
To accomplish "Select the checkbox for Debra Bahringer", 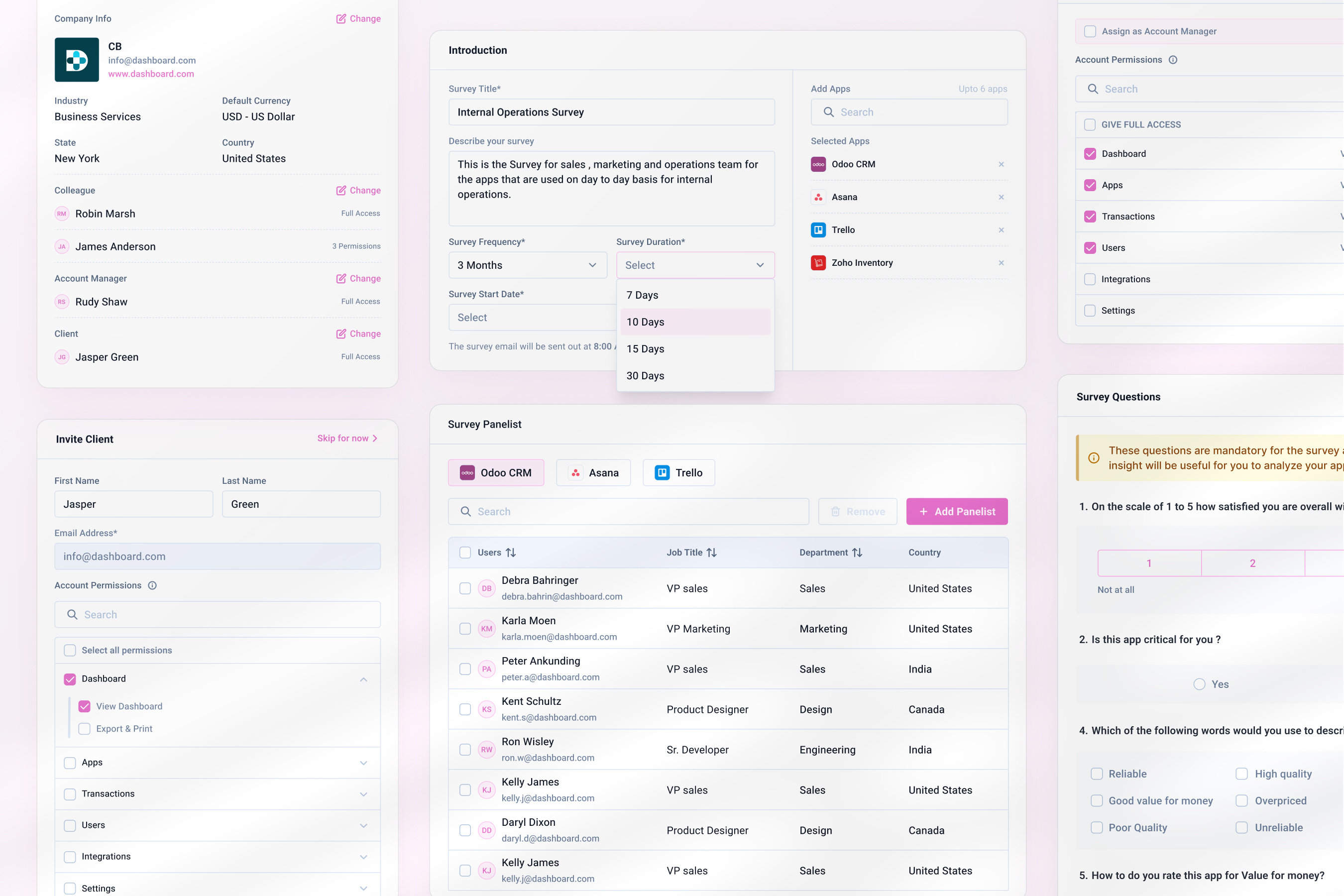I will 465,588.
